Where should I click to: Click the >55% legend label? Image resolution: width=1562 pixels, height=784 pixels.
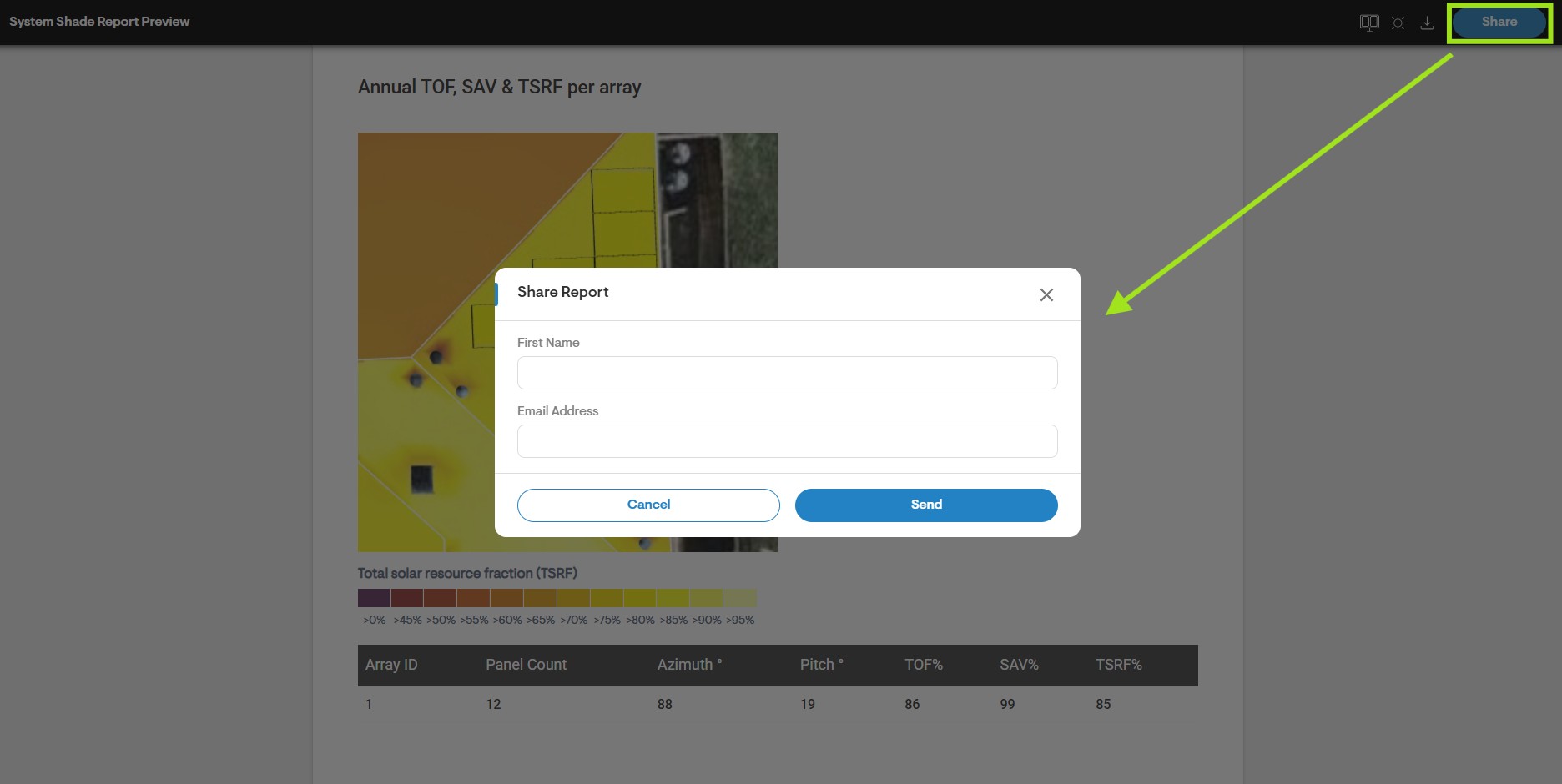474,620
